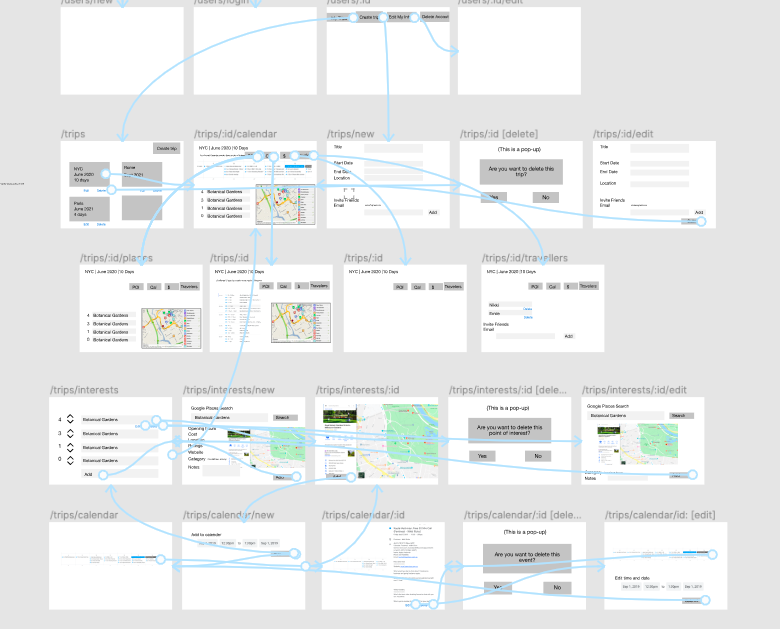The width and height of the screenshot is (780, 629).
Task: Select map thumbnail in /trips/:id/places frame
Action: [171, 328]
